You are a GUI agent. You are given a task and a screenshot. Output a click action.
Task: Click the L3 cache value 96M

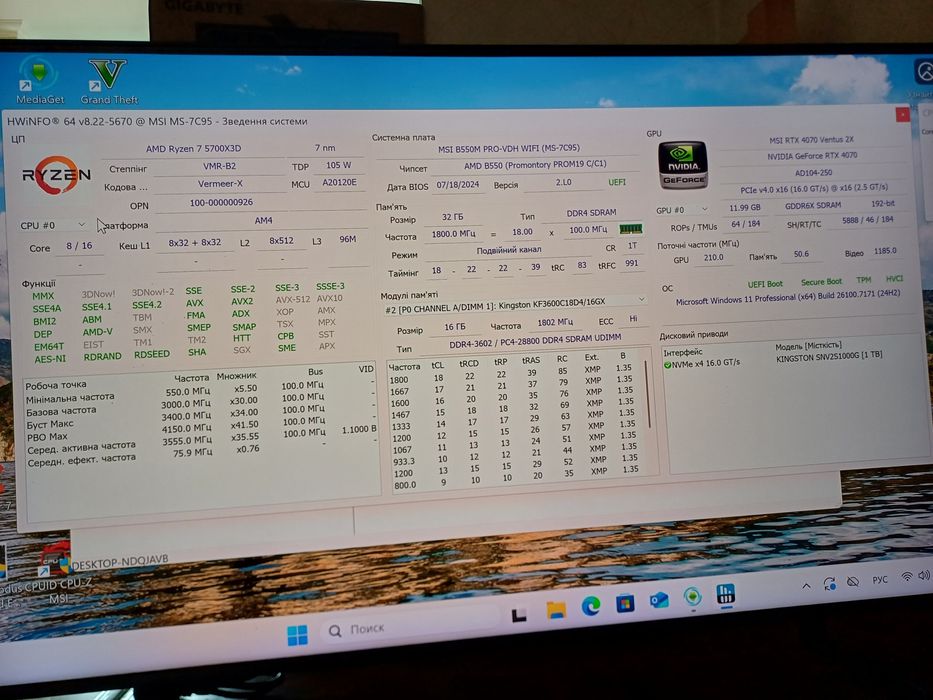point(347,239)
